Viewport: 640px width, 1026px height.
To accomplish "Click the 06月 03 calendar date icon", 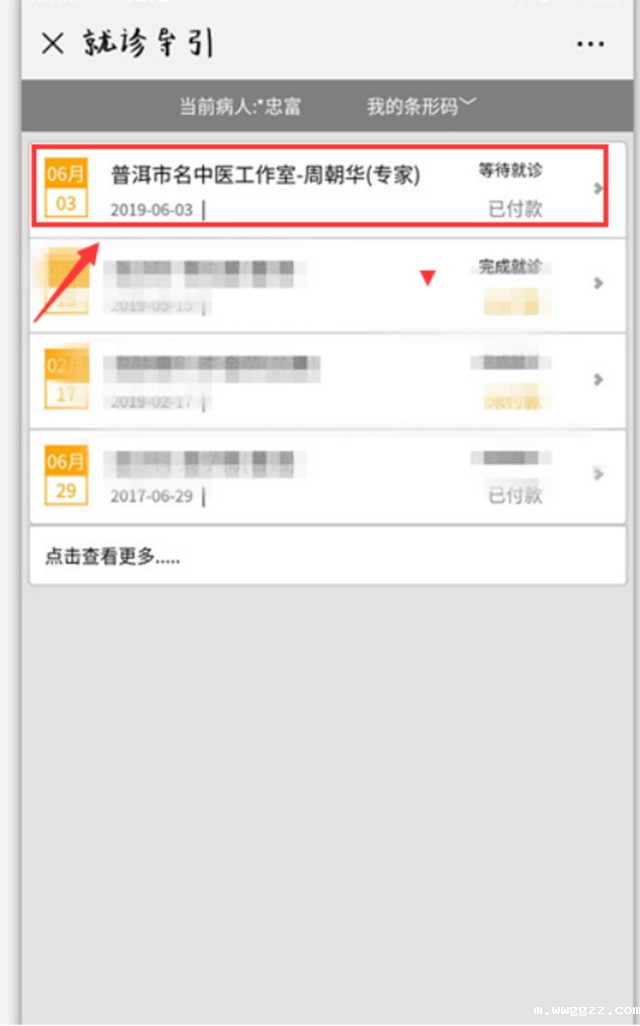I will click(x=65, y=187).
